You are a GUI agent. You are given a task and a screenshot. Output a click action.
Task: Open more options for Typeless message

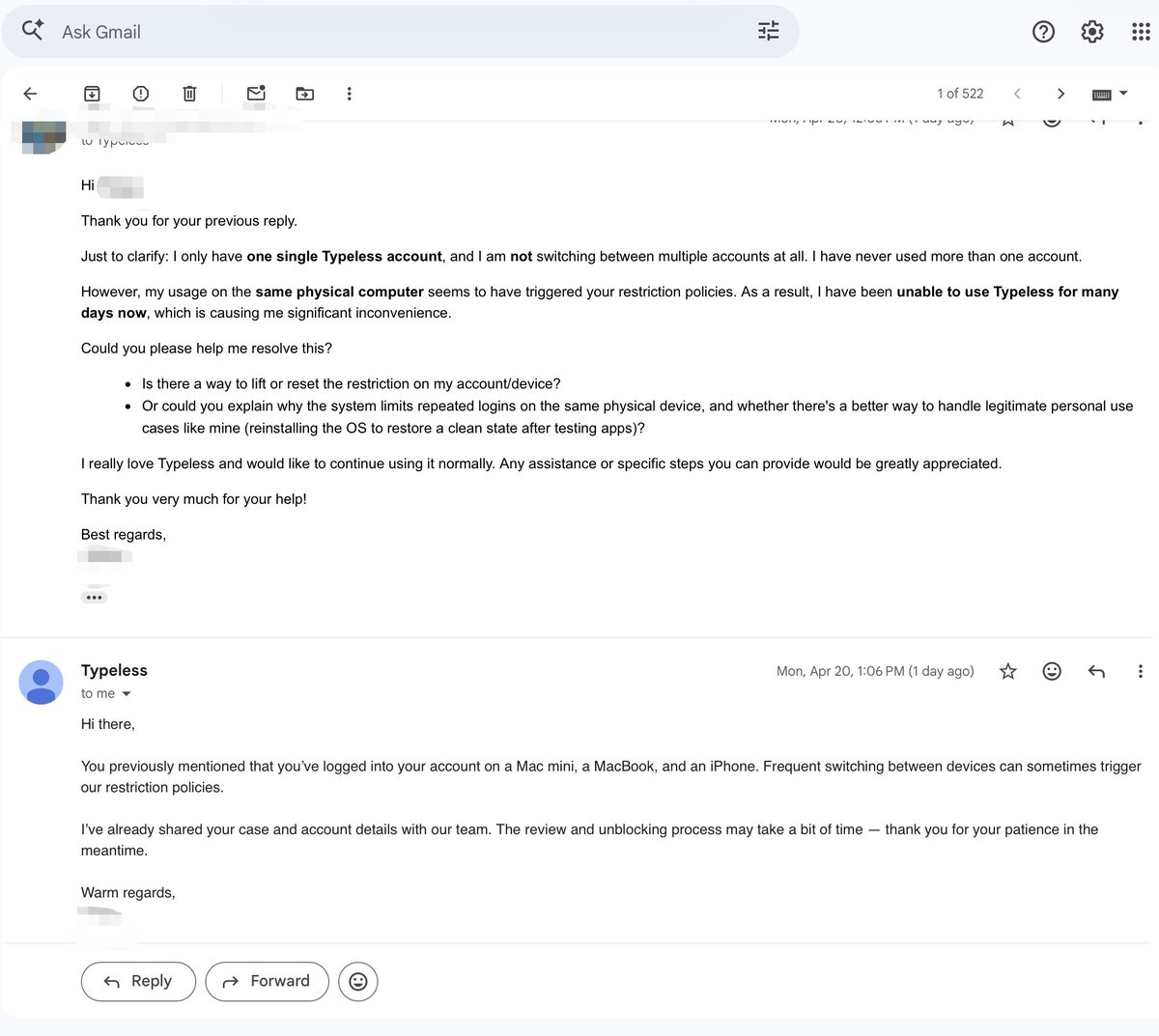(1141, 671)
